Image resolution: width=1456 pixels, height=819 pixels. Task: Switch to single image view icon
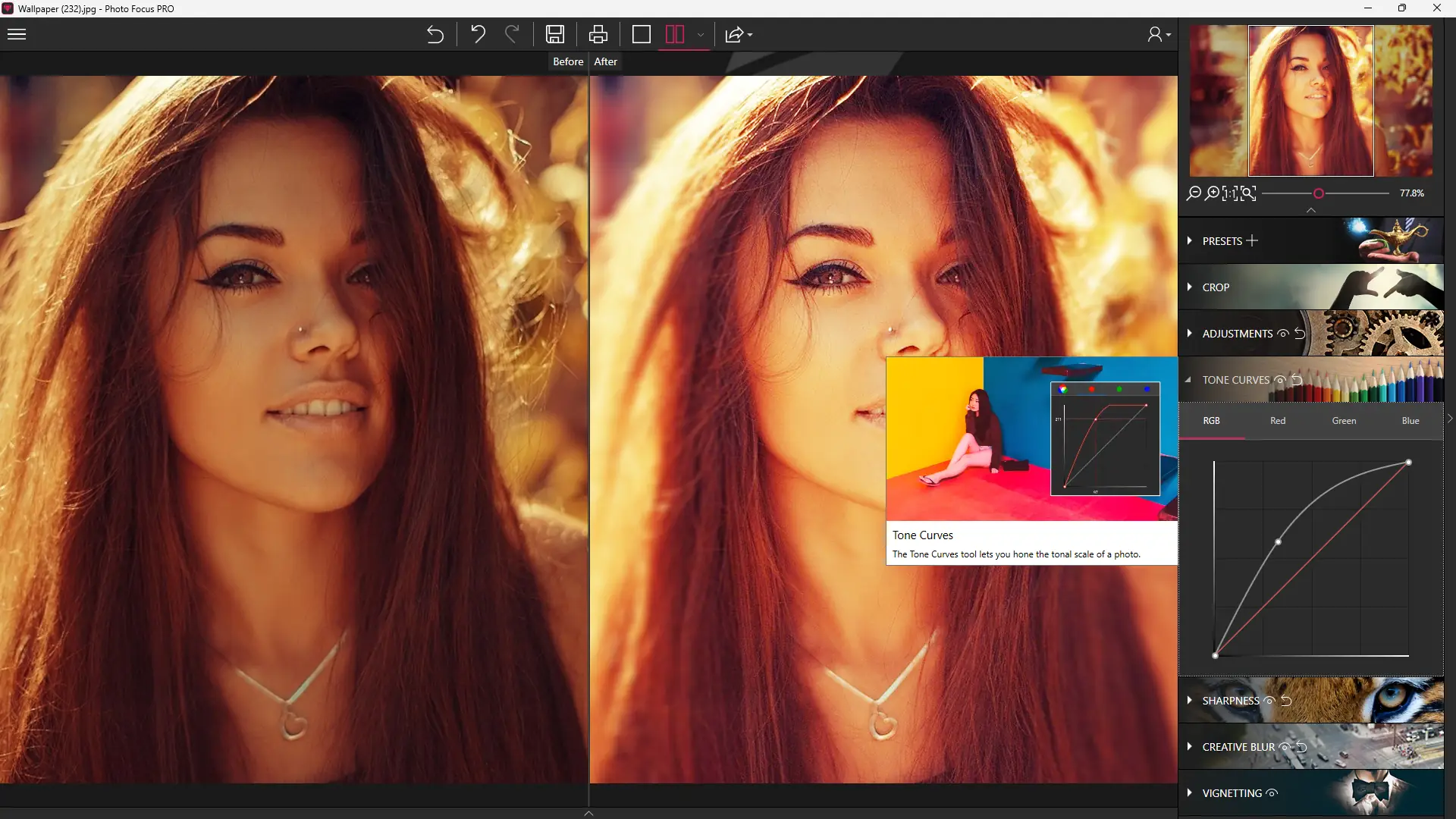click(x=641, y=34)
